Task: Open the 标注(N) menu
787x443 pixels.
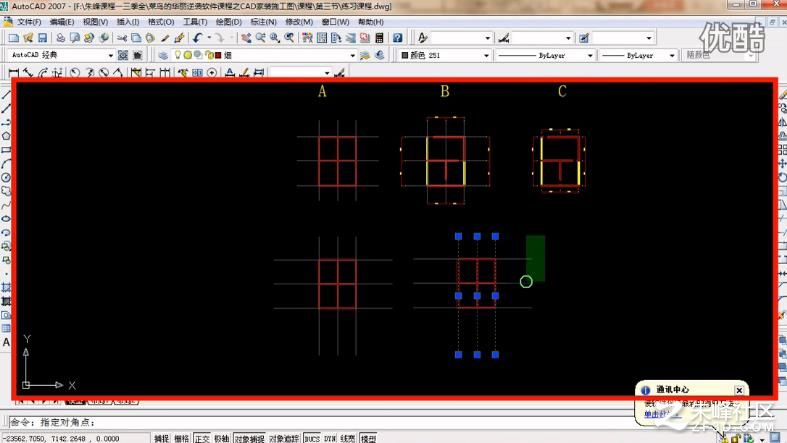Action: [264, 22]
